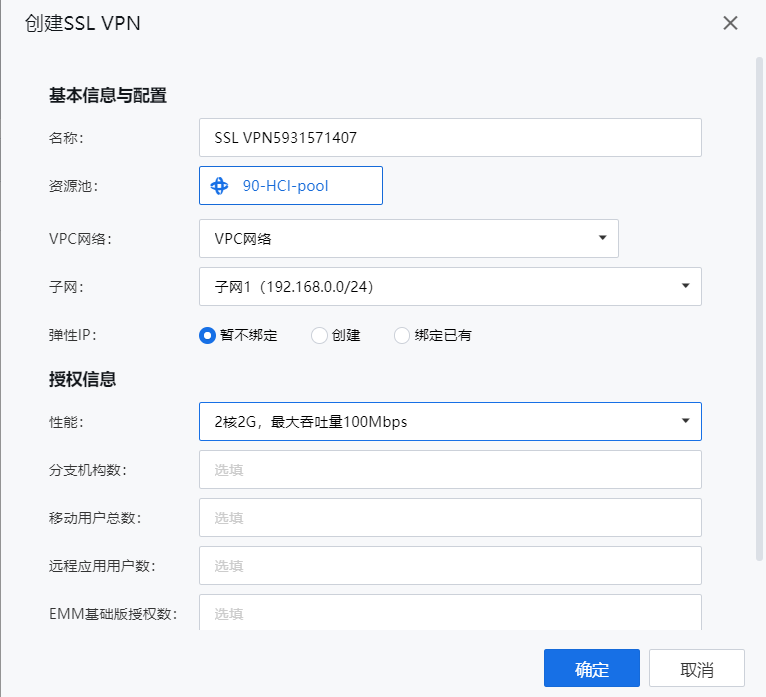766x697 pixels.
Task: Select the 绑定已有 radio option
Action: (402, 336)
